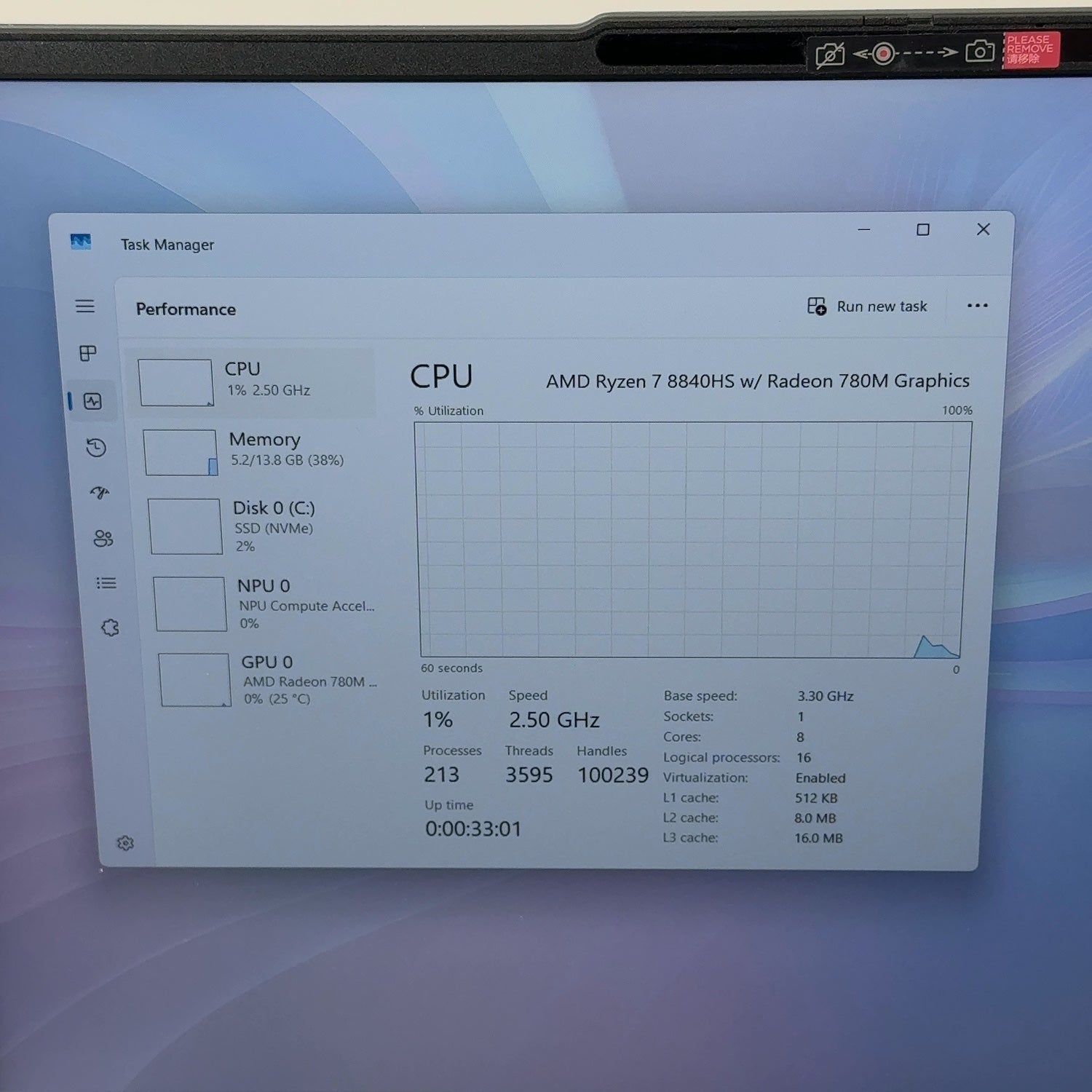Viewport: 1092px width, 1092px height.
Task: Open the Details page icon
Action: point(106,583)
